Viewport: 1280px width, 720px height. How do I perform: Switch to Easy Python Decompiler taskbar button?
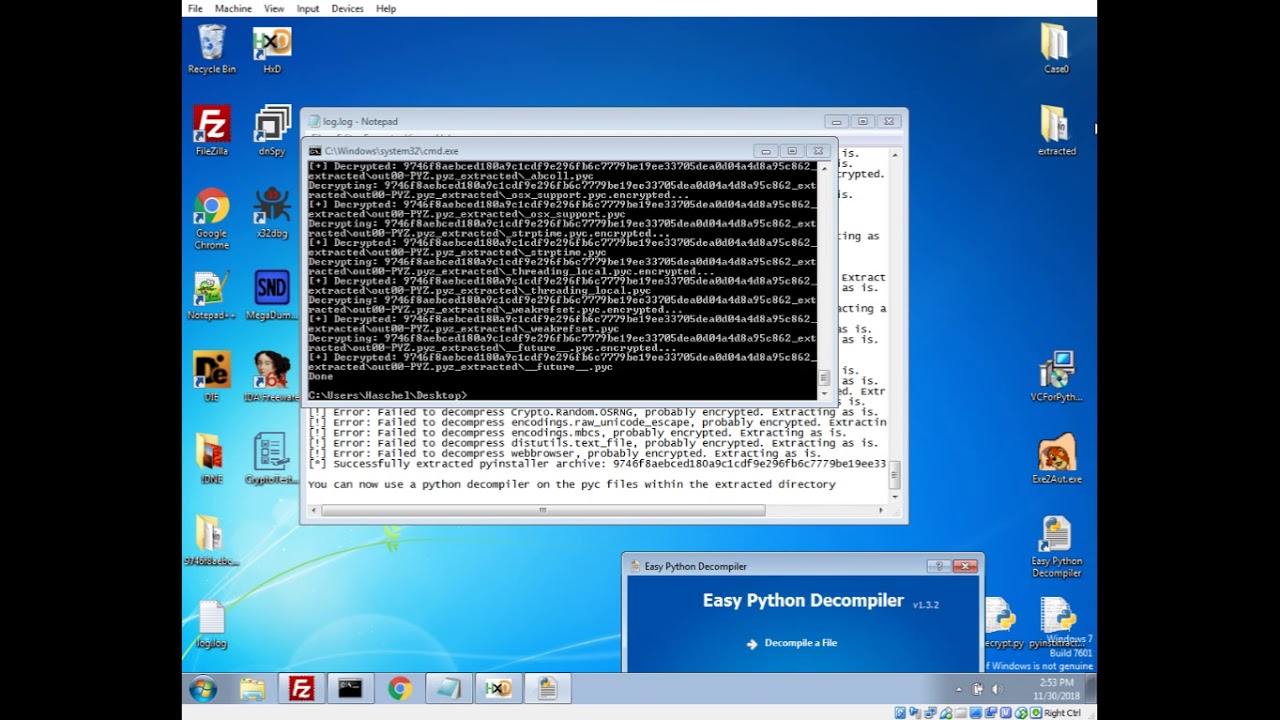tap(547, 689)
